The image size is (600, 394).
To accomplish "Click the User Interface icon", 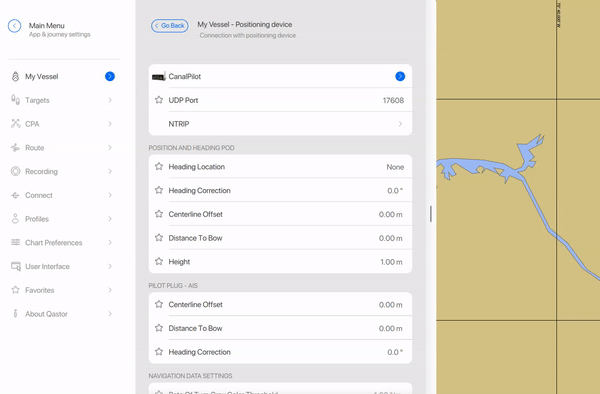I will (x=16, y=266).
